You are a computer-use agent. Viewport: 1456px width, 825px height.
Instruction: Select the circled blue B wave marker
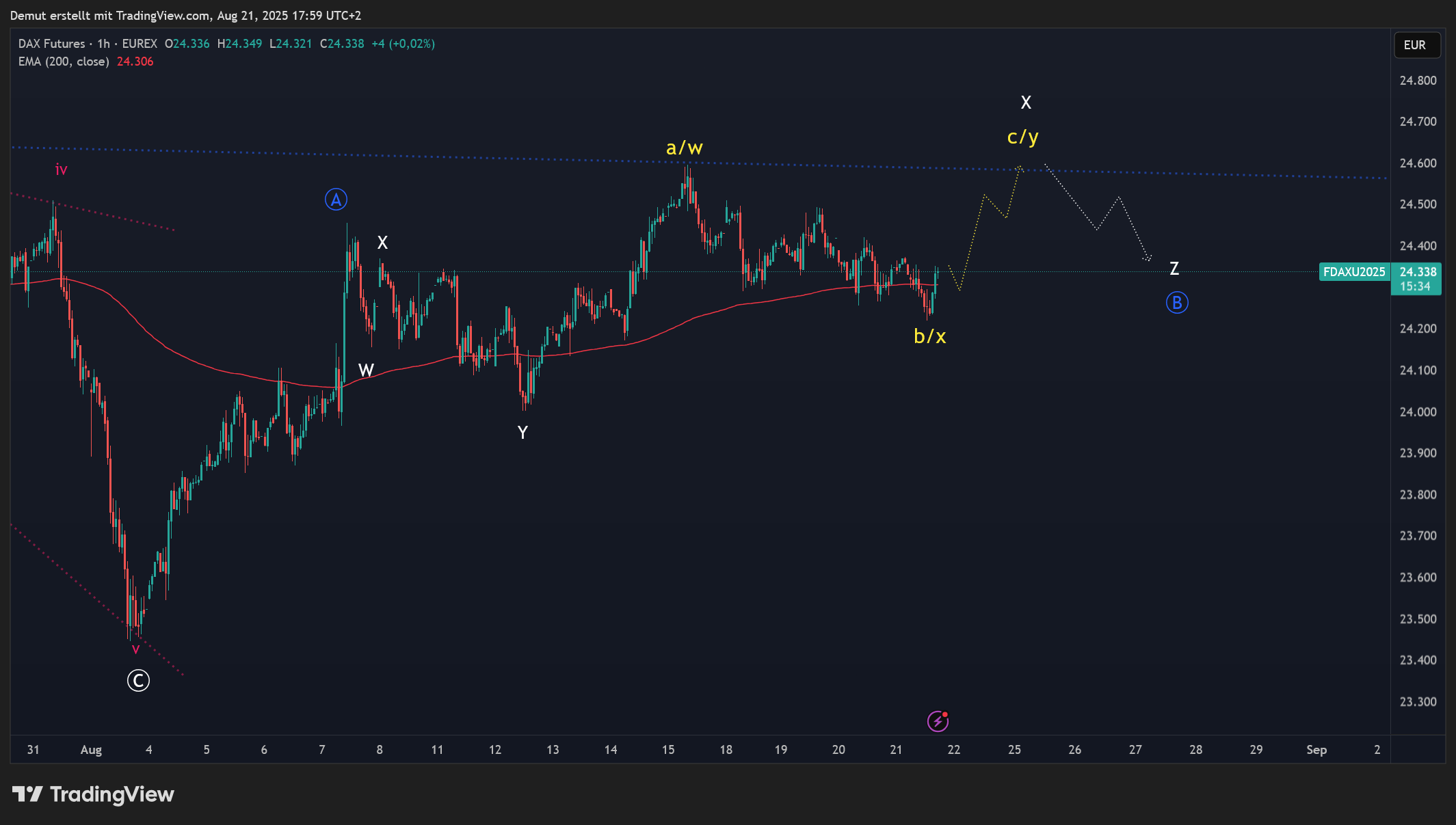[1177, 303]
